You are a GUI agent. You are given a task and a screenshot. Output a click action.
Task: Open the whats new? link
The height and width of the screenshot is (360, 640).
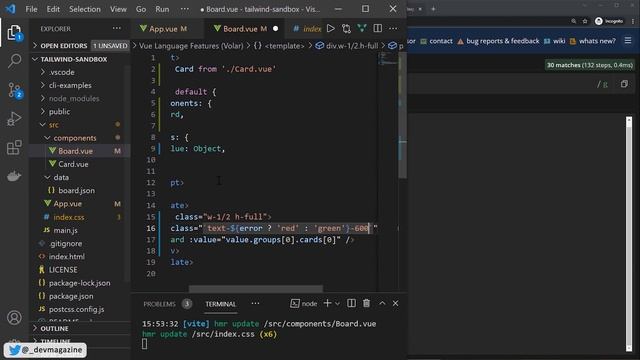593,41
